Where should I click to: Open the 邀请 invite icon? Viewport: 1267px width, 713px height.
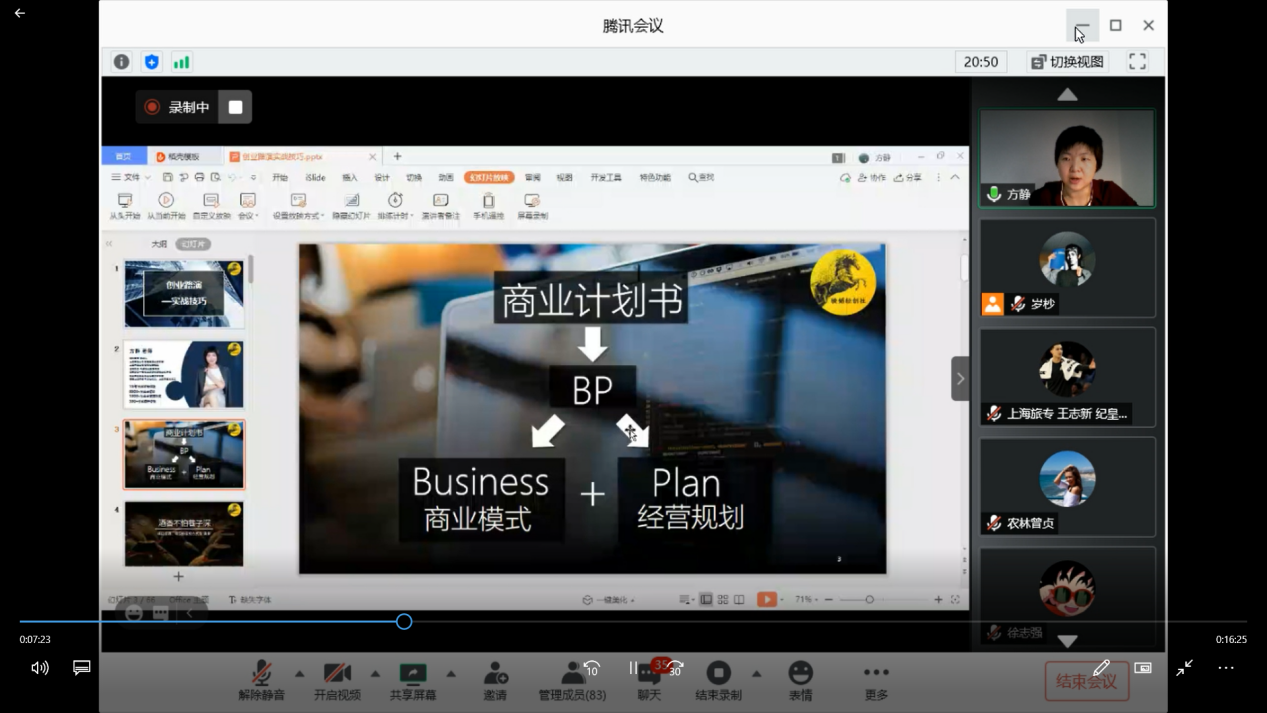495,673
